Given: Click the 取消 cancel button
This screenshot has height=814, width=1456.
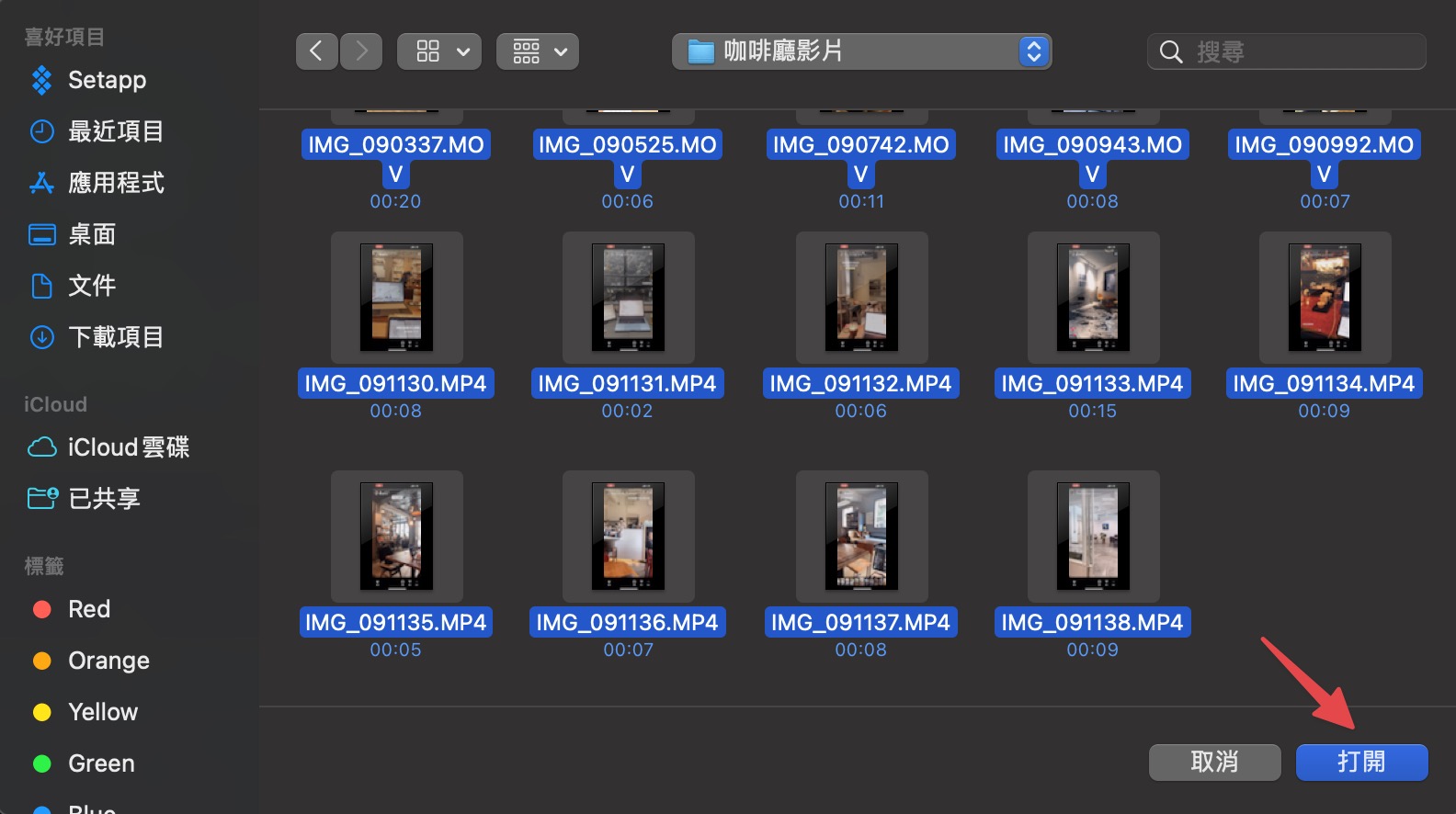Looking at the screenshot, I should pyautogui.click(x=1214, y=762).
